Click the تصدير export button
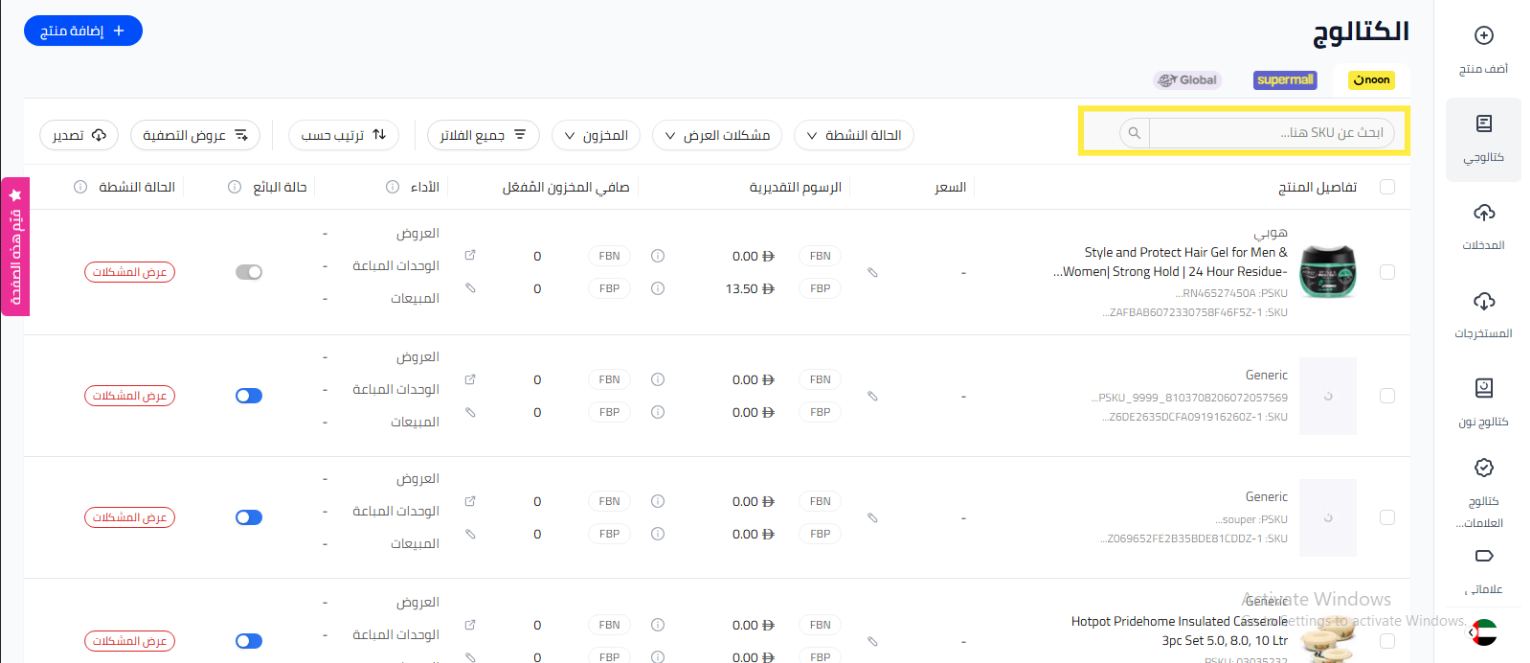The height and width of the screenshot is (663, 1530). click(79, 135)
